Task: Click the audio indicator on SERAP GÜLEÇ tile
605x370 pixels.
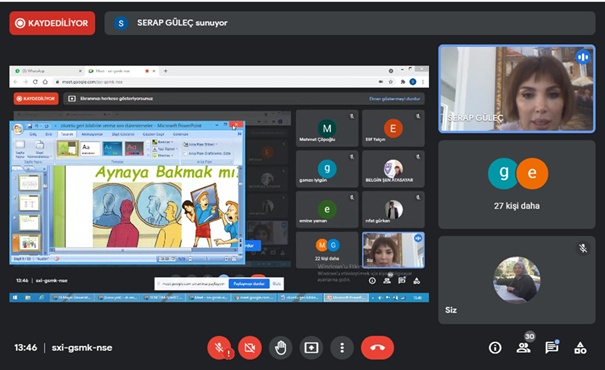Action: click(583, 57)
